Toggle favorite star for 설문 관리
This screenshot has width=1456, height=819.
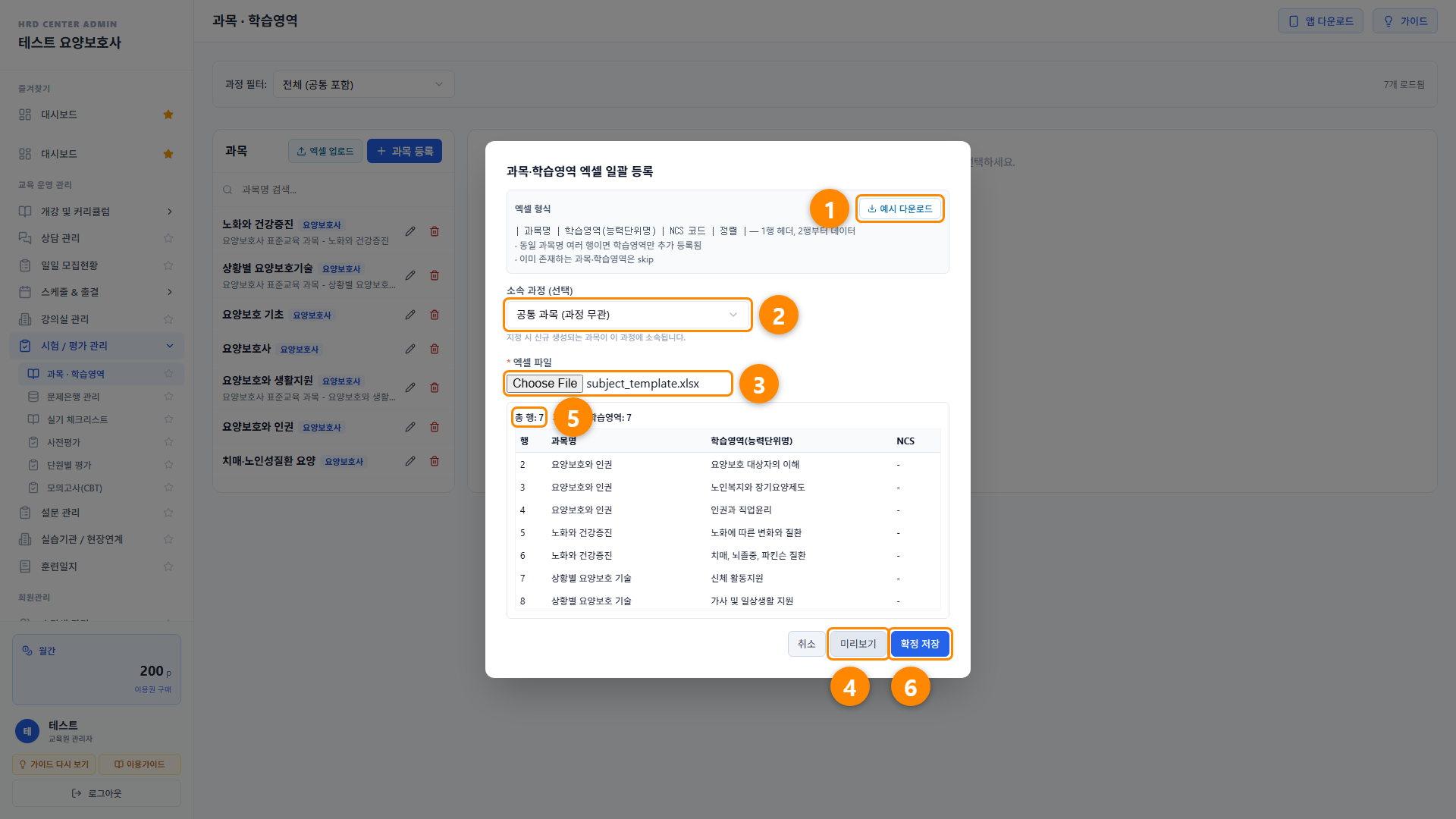coord(168,513)
